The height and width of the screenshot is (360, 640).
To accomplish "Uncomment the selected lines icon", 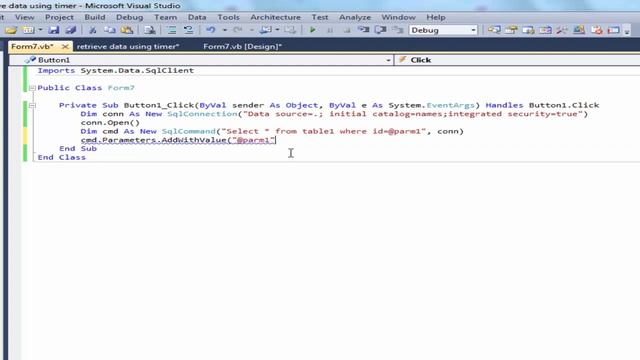I will [189, 30].
